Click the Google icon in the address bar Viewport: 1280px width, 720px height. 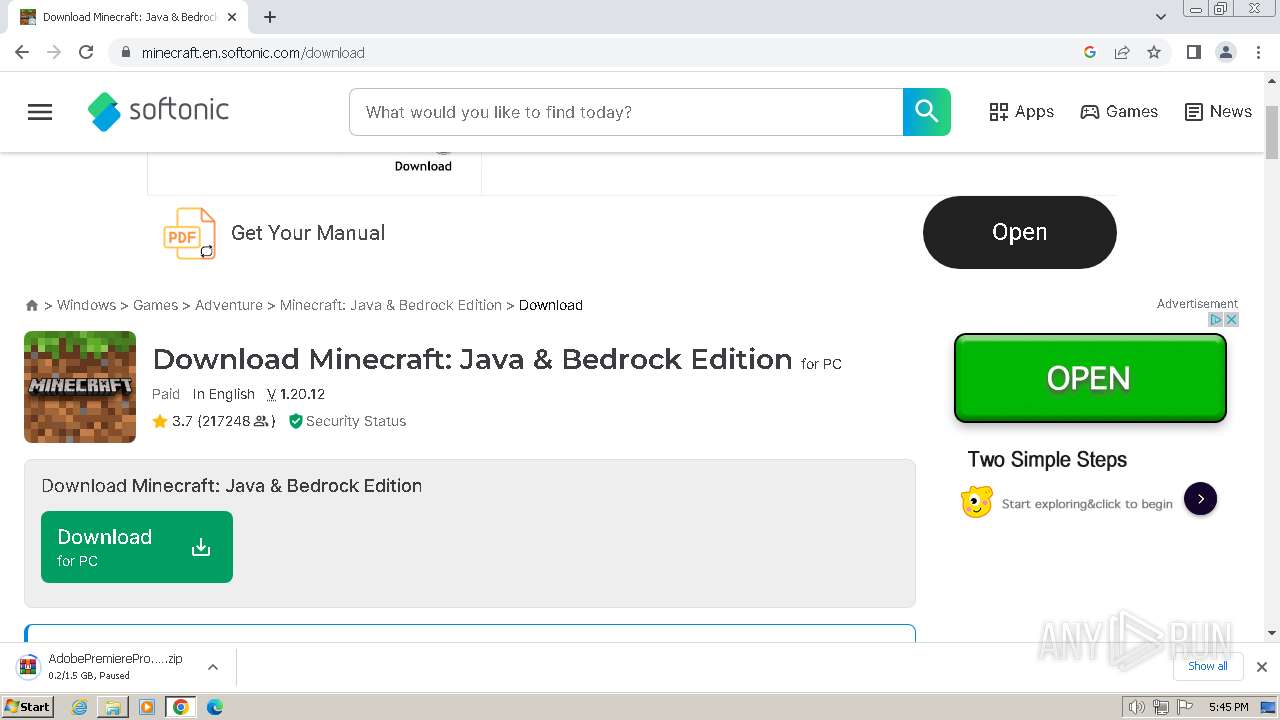click(1090, 52)
